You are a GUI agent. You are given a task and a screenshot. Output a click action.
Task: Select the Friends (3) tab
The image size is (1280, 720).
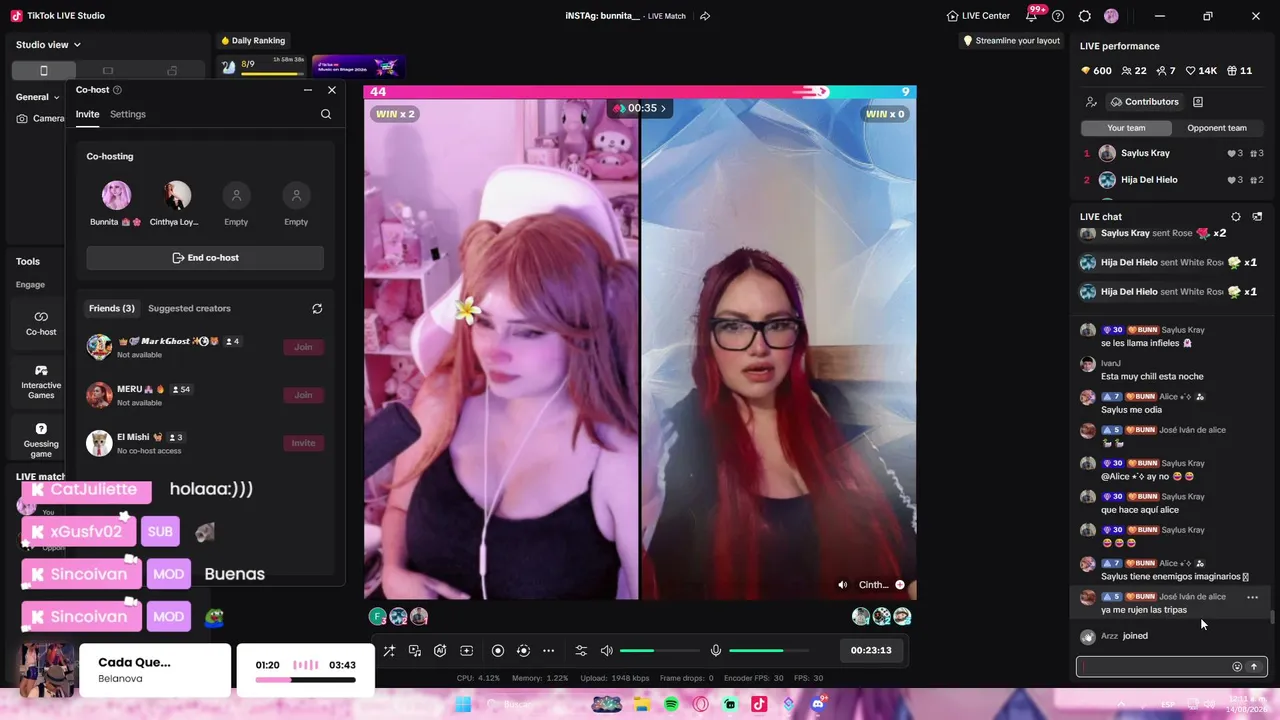[111, 308]
